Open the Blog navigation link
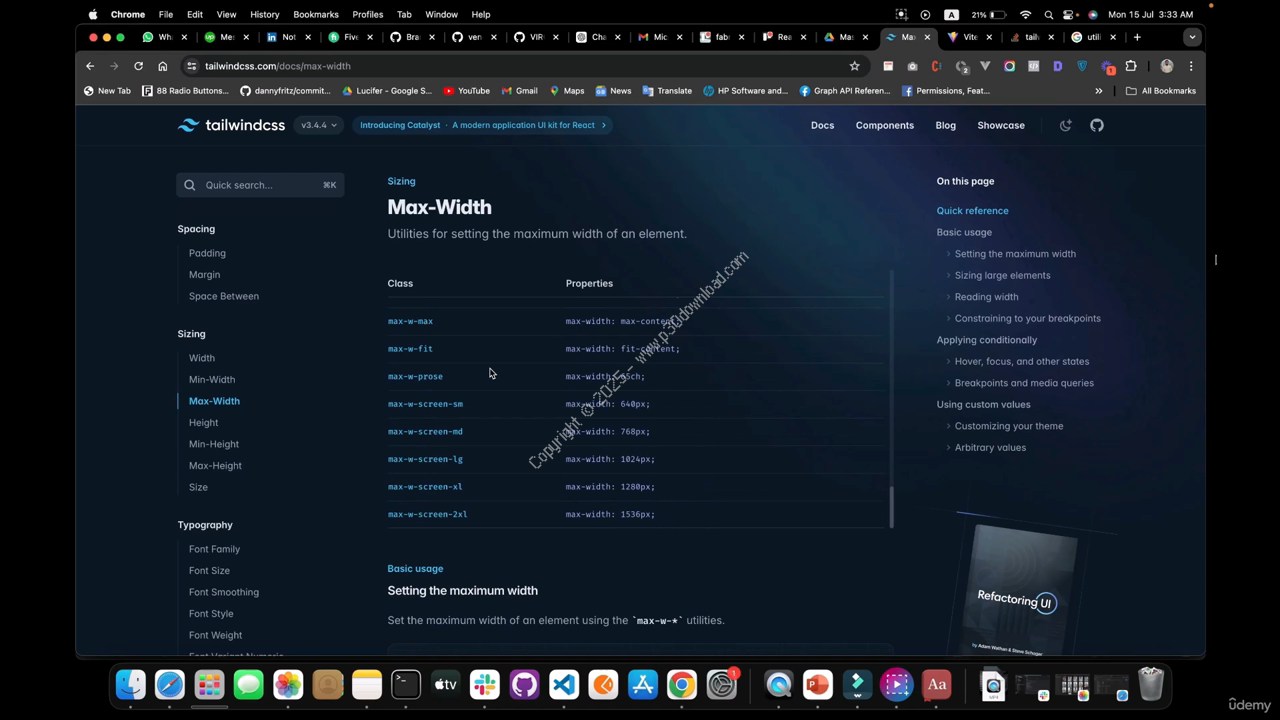This screenshot has width=1280, height=720. click(945, 125)
